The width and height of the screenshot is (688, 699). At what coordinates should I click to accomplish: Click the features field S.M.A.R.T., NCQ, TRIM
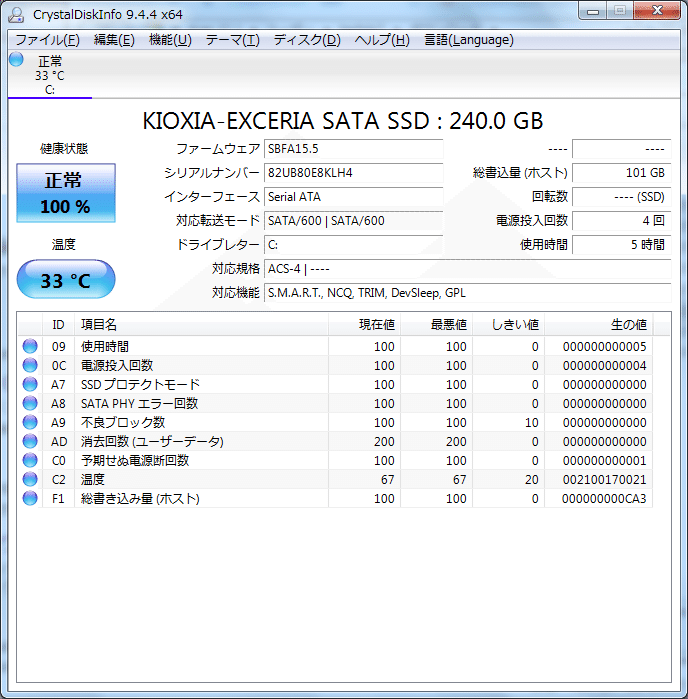click(468, 293)
